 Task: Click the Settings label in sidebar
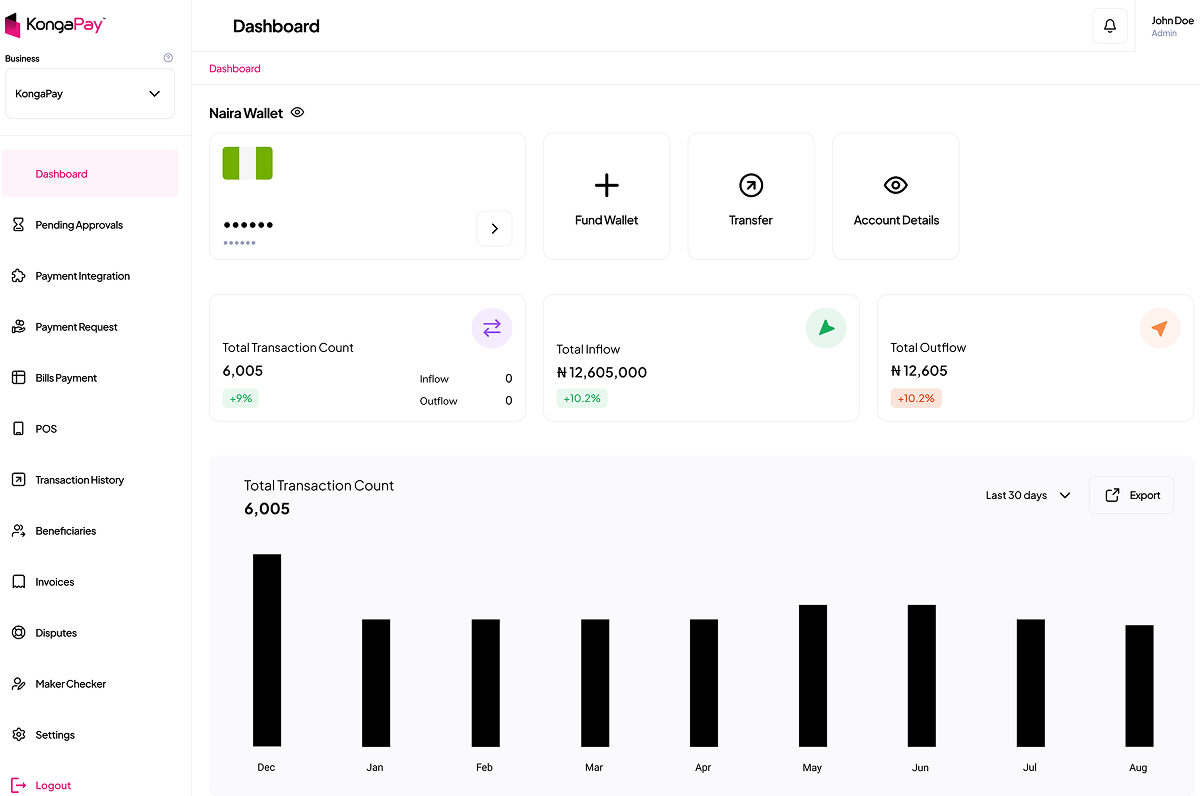coord(55,735)
